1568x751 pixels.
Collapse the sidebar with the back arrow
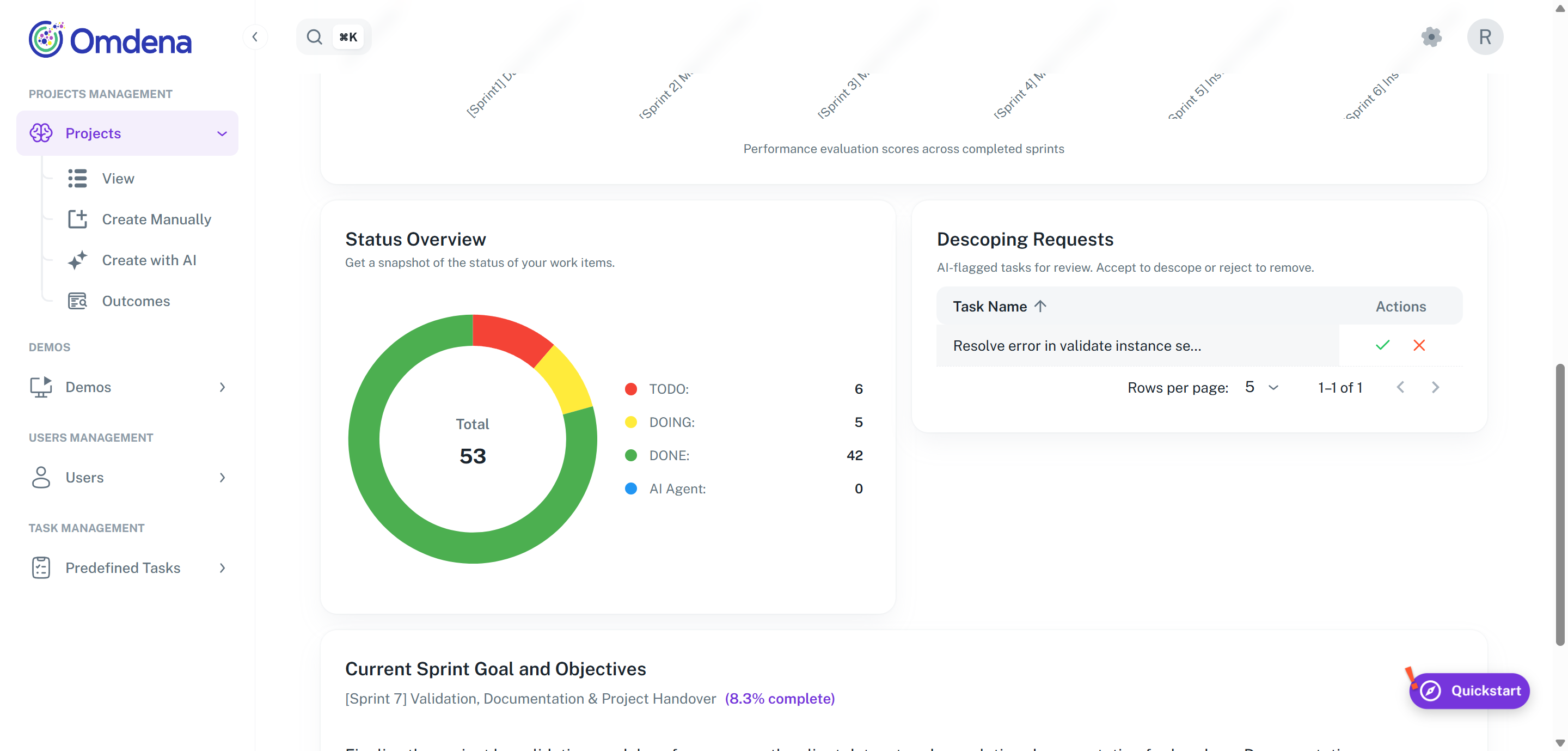coord(255,36)
